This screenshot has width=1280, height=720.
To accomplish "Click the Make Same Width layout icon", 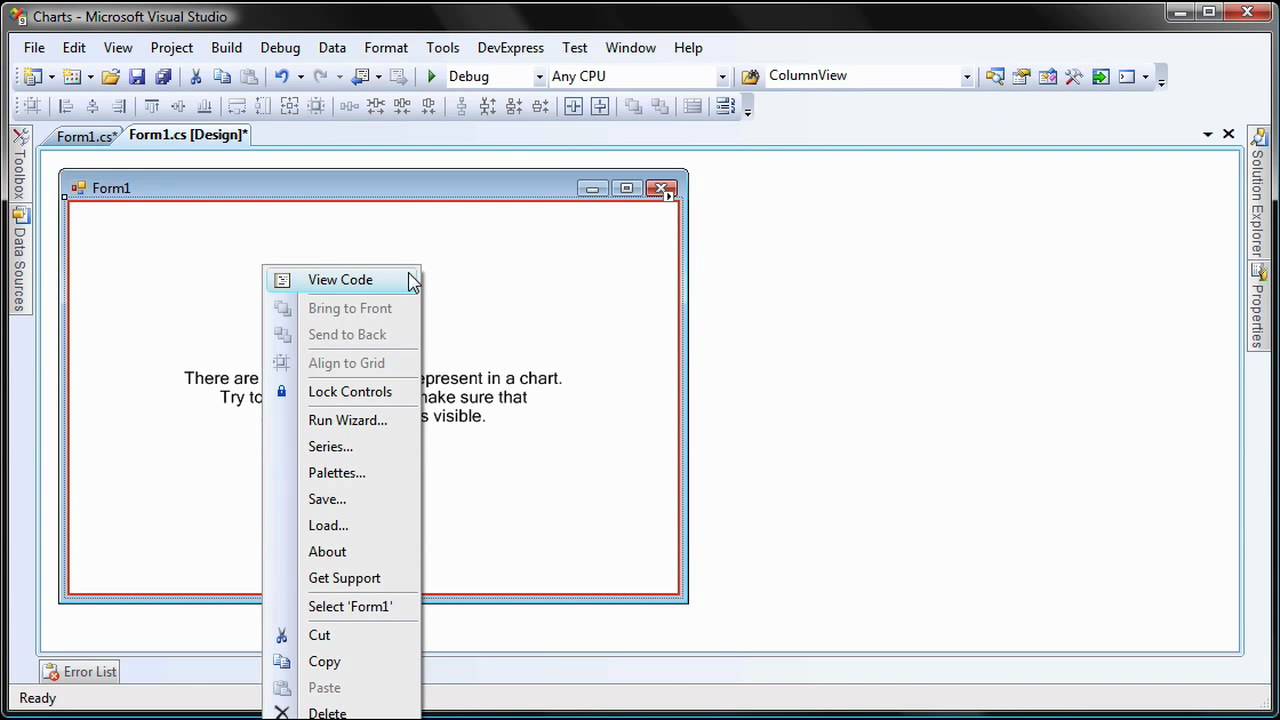I will coord(237,106).
